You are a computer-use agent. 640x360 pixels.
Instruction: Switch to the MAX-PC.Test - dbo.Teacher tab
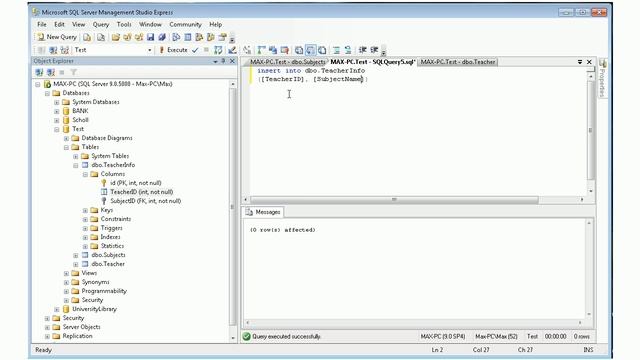point(458,62)
